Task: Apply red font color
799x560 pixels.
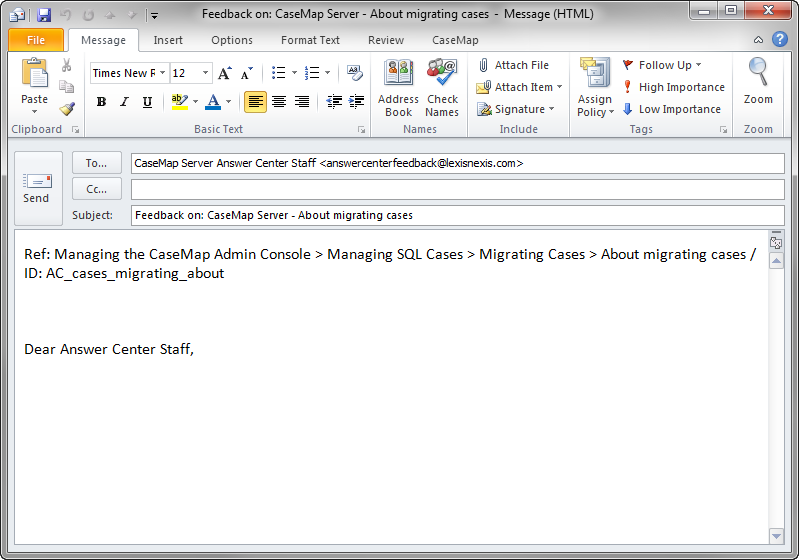Action: point(213,102)
